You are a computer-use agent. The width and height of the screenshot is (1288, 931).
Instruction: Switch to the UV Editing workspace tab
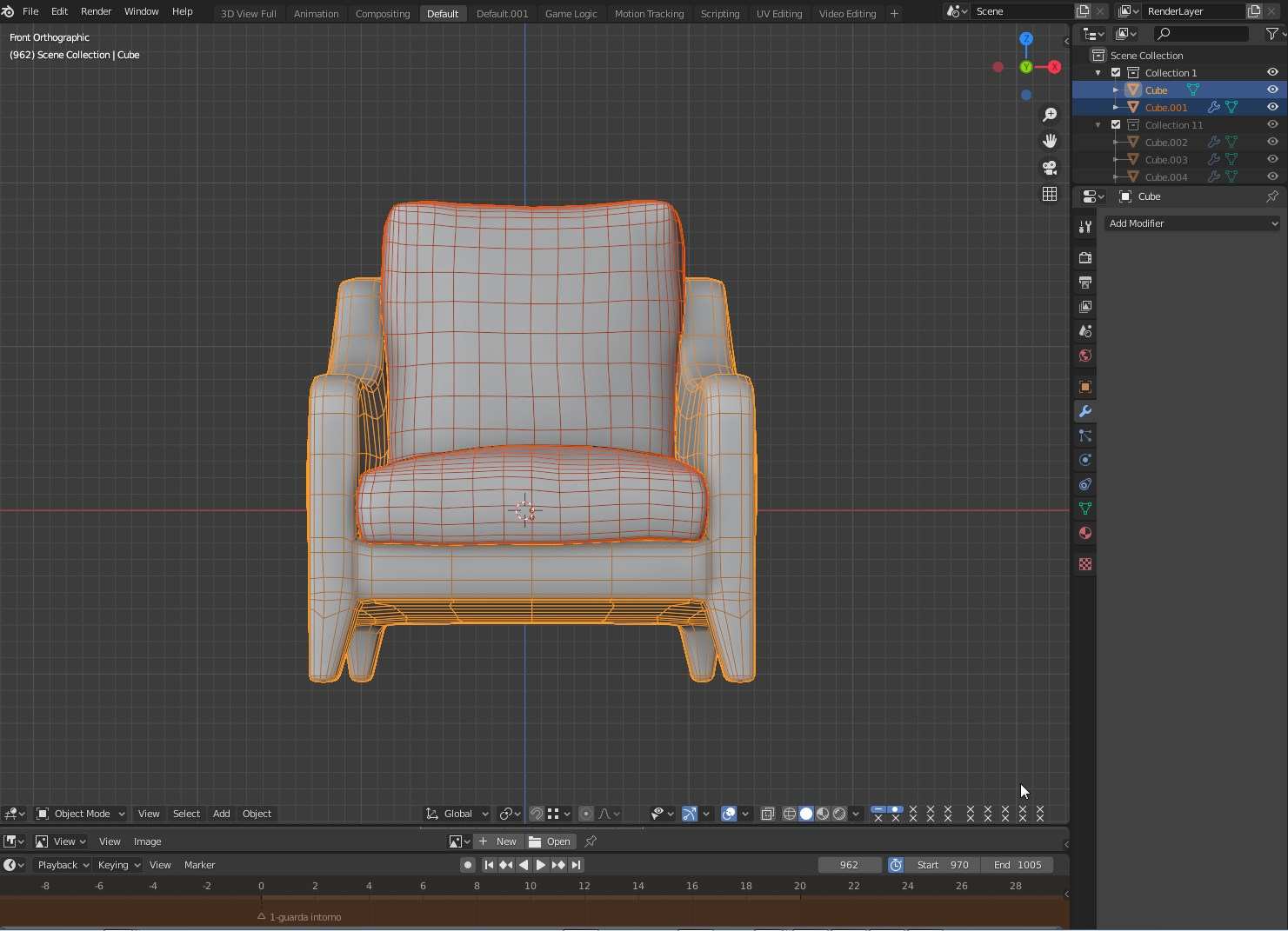[x=778, y=14]
